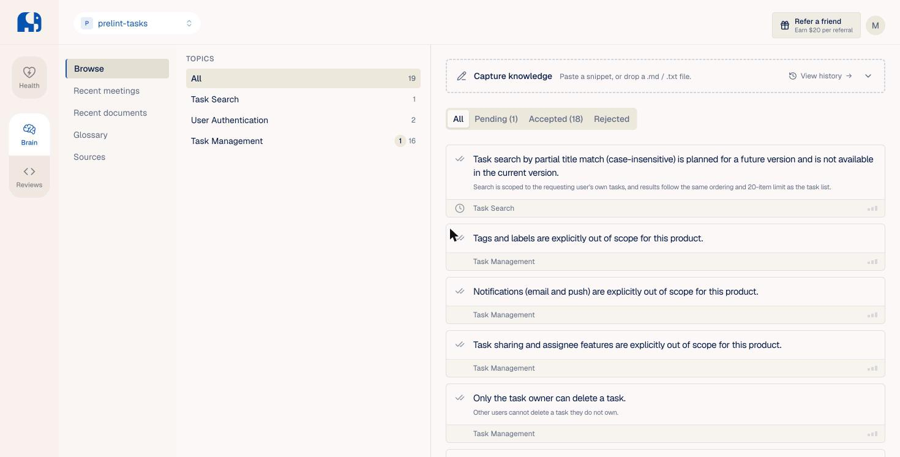Click confidence bars icon on Task sharing card
The image size is (900, 457).
(872, 368)
